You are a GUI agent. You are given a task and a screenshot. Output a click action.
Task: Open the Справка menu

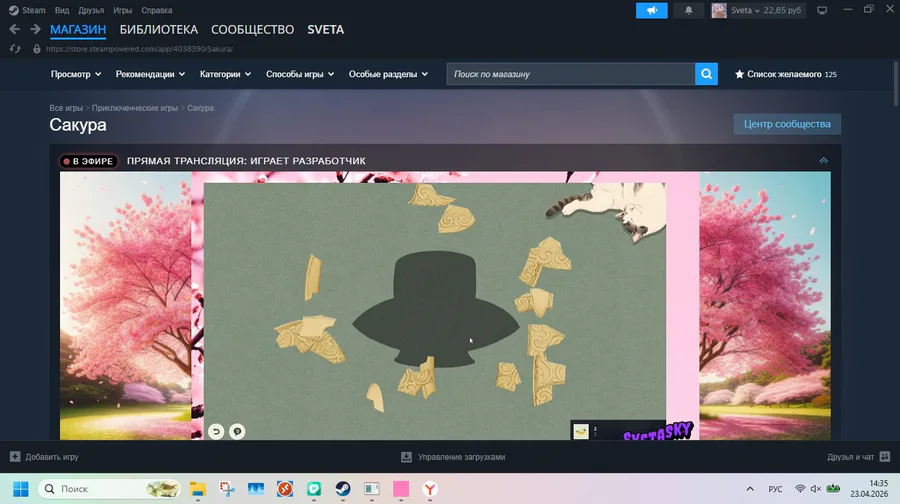(157, 10)
